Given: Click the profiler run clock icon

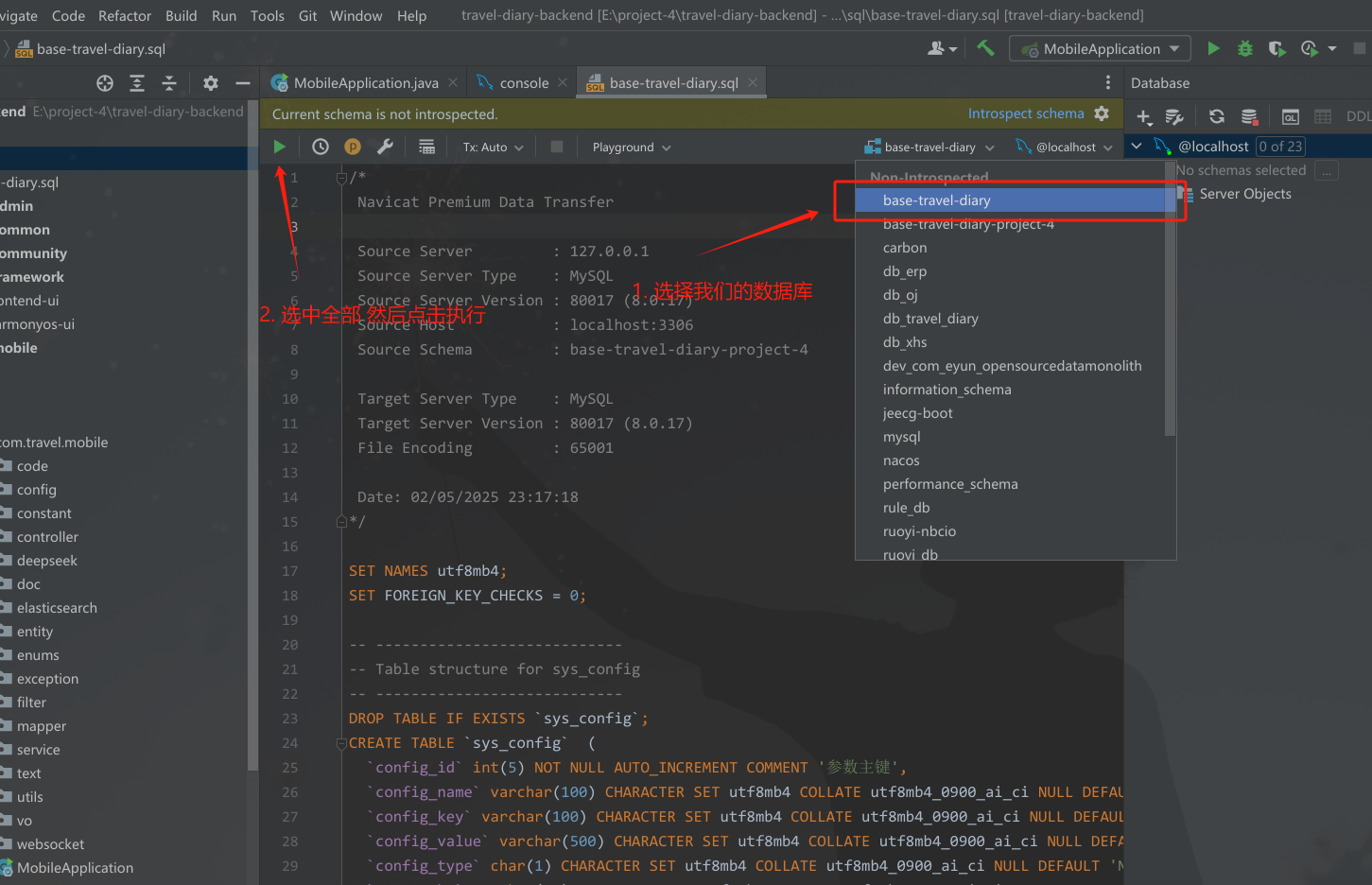Looking at the screenshot, I should pyautogui.click(x=1309, y=48).
